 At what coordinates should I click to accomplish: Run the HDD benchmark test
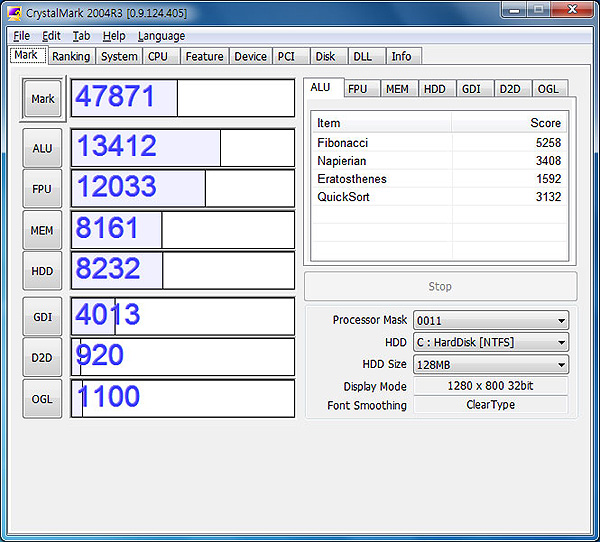pos(42,271)
